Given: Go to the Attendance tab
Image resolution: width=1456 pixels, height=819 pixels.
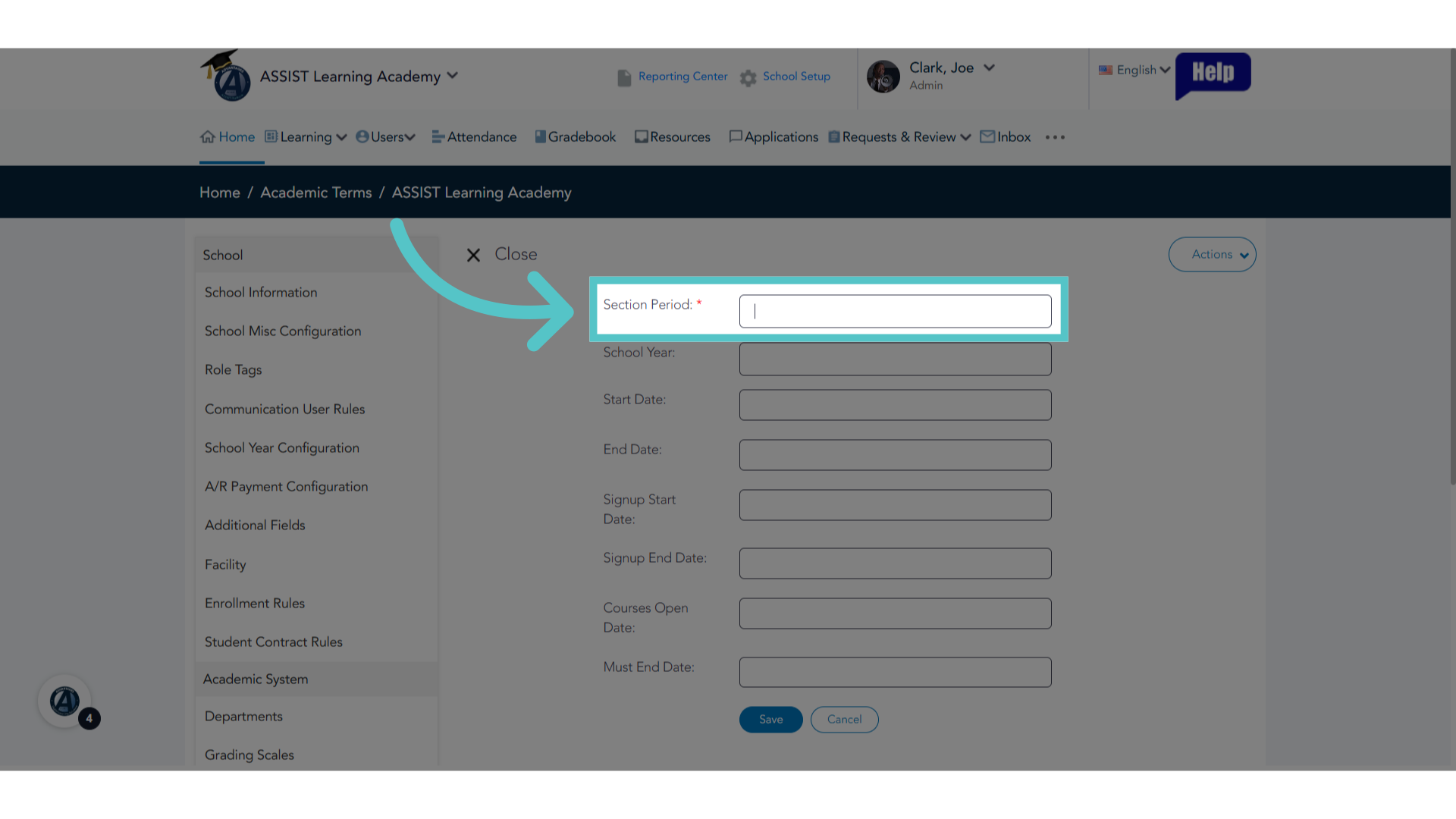Looking at the screenshot, I should coord(475,137).
